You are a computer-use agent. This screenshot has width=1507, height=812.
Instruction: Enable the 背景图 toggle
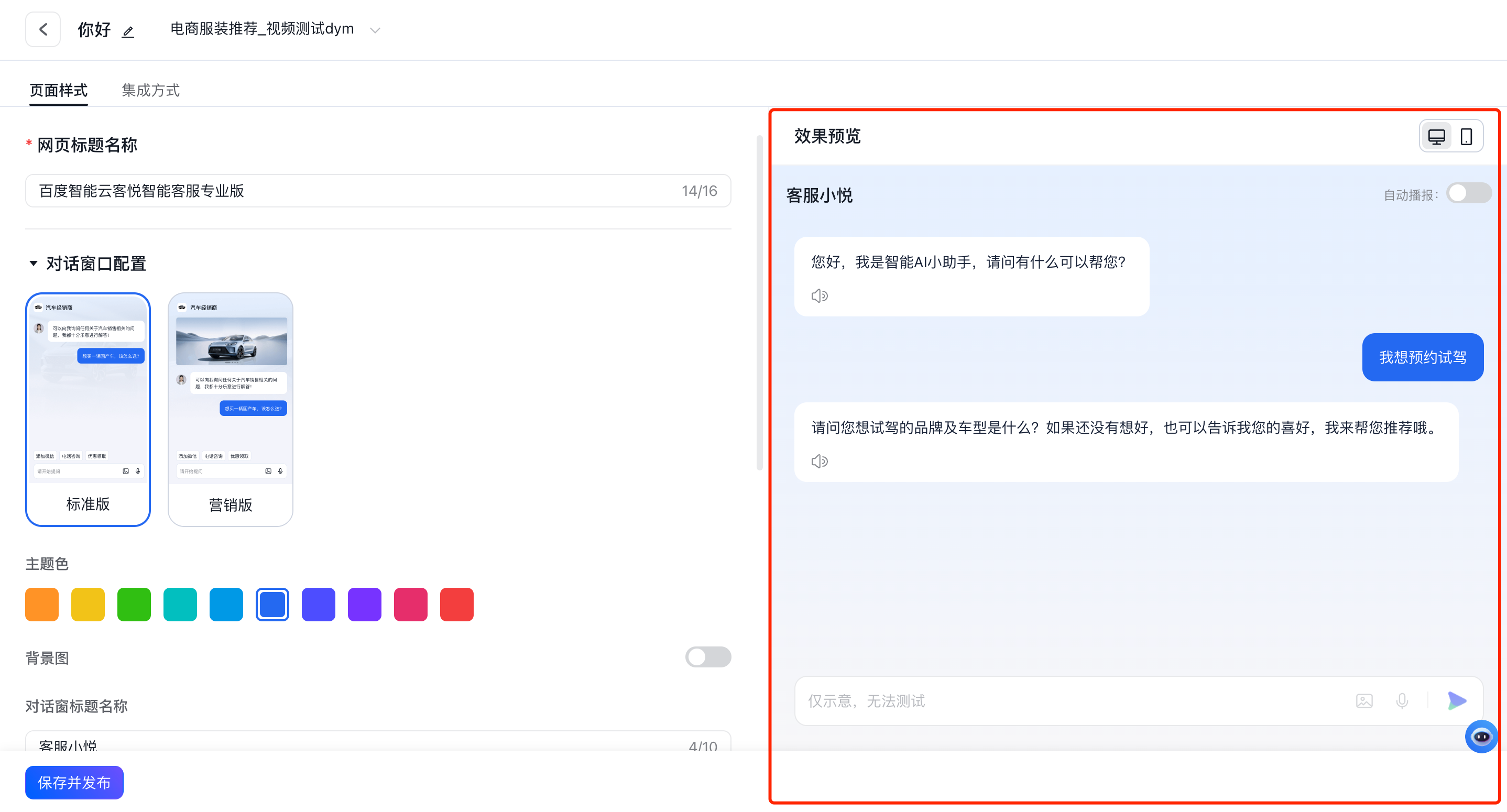tap(708, 657)
